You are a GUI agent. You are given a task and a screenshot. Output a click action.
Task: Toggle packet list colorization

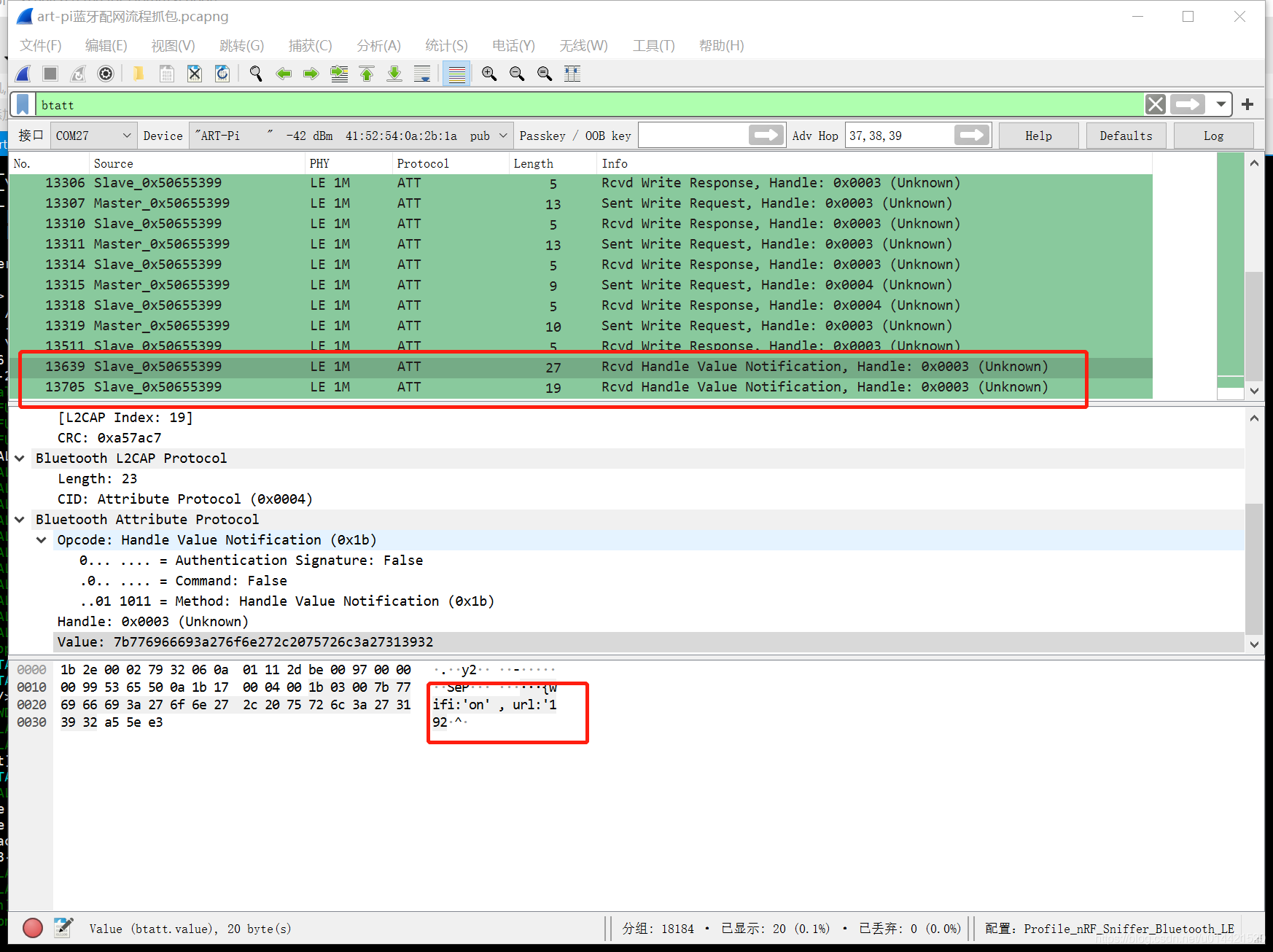[457, 74]
